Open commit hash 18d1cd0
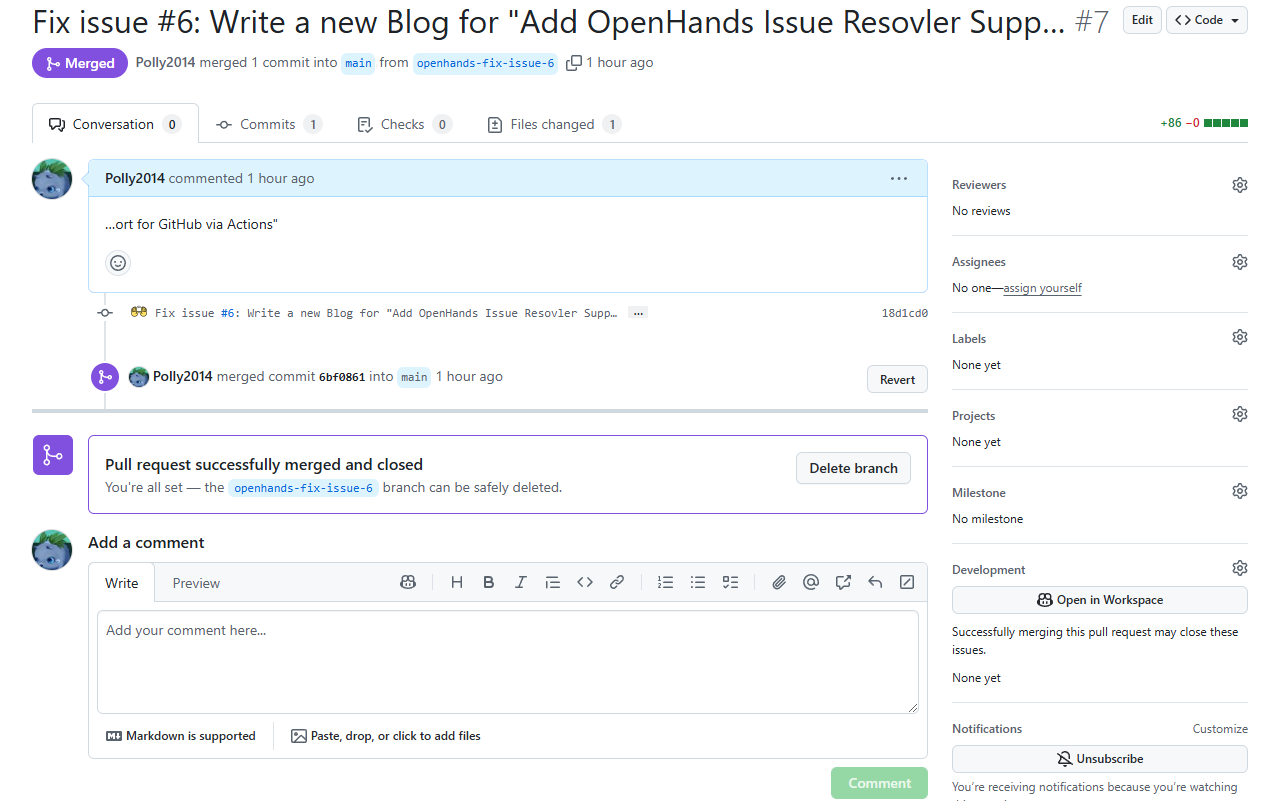 pos(904,313)
